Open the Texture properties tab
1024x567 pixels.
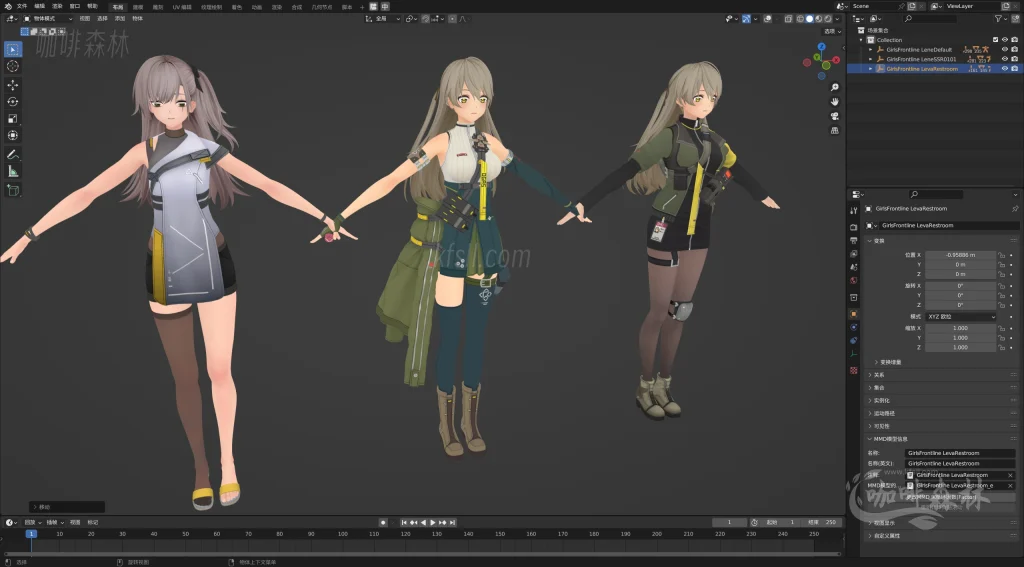[854, 370]
